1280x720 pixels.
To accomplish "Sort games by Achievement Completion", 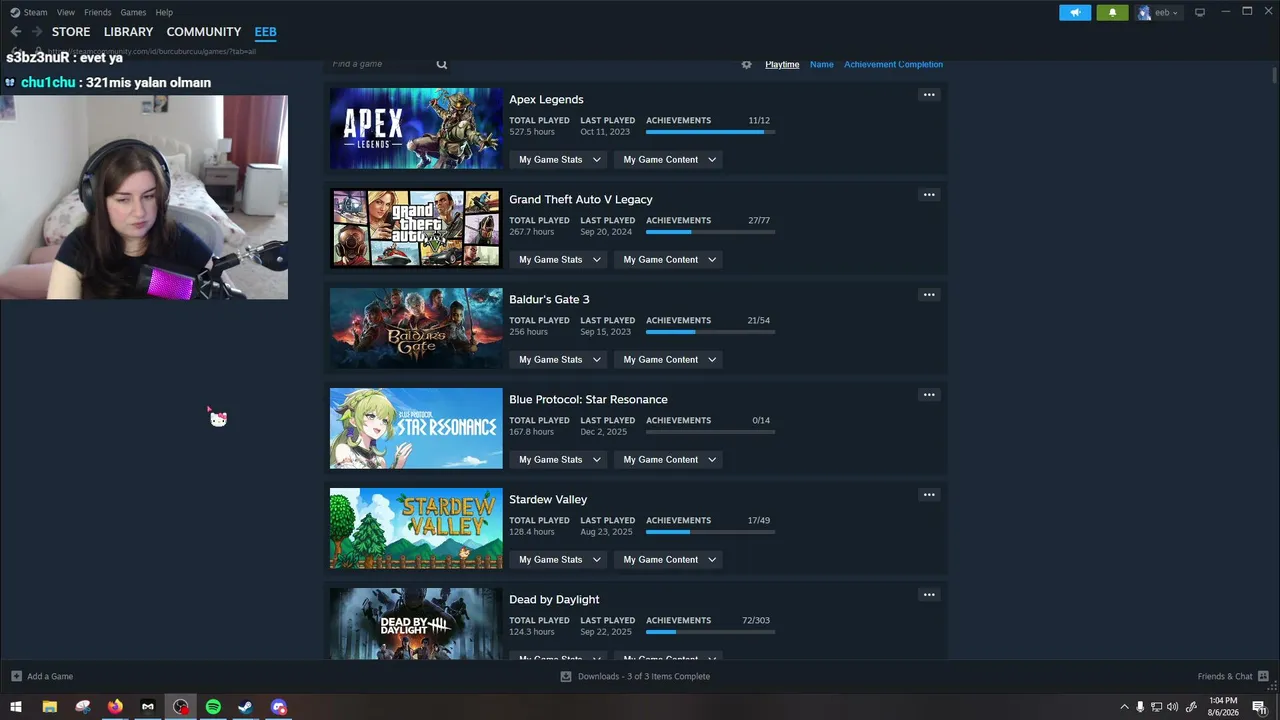I will [893, 64].
